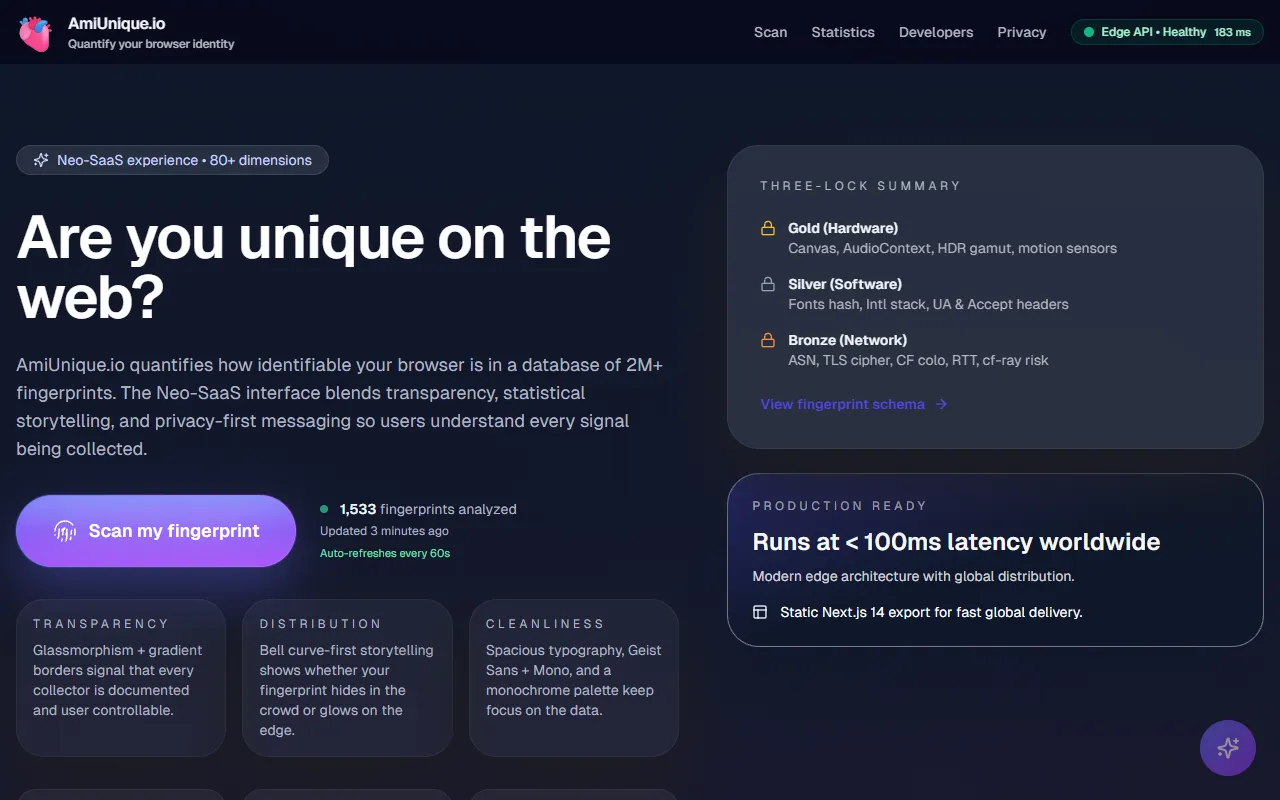Click the arrow next to View fingerprint schema
This screenshot has height=800, width=1280.
click(941, 404)
